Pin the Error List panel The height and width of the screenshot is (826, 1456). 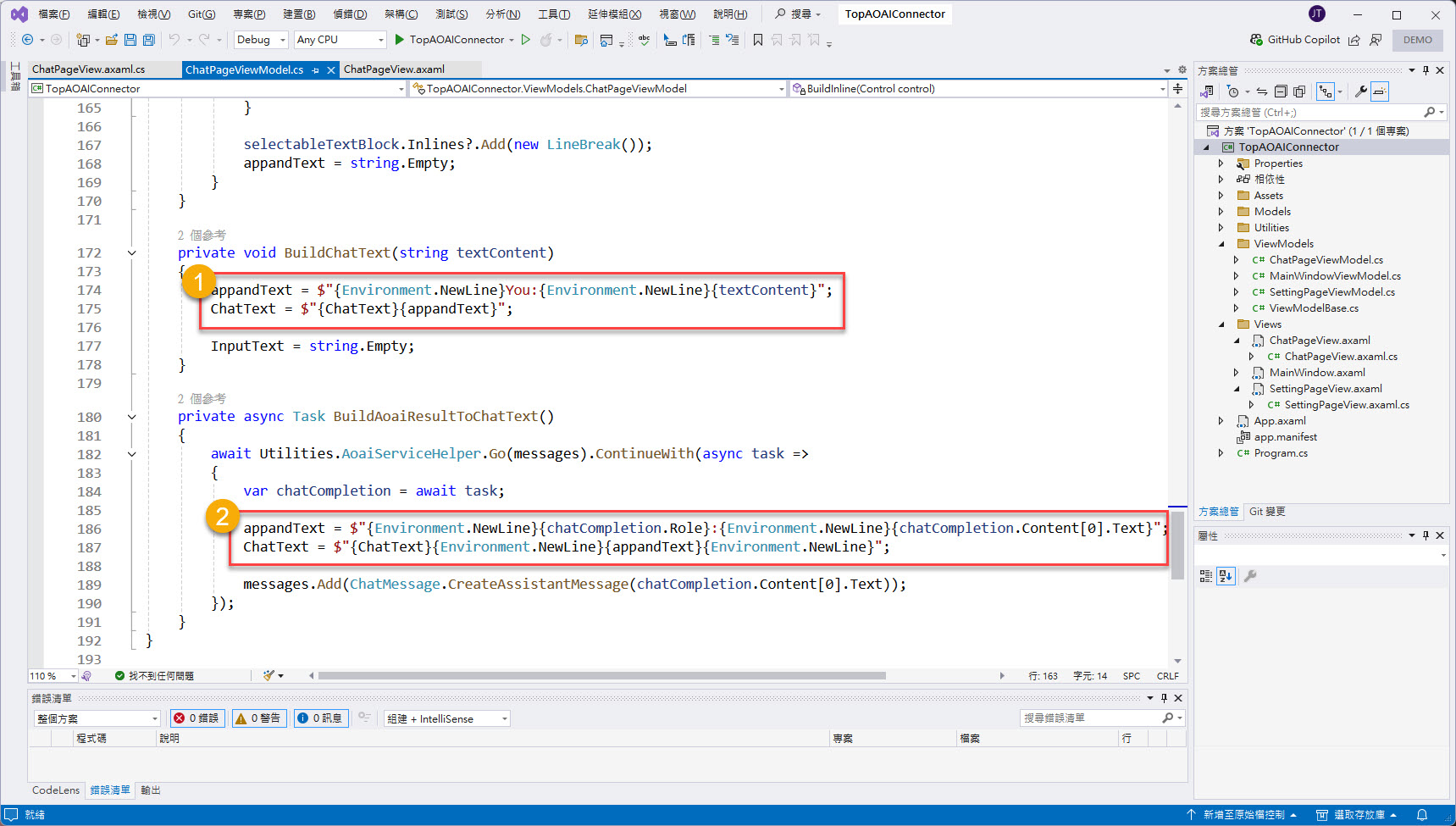(x=1164, y=698)
